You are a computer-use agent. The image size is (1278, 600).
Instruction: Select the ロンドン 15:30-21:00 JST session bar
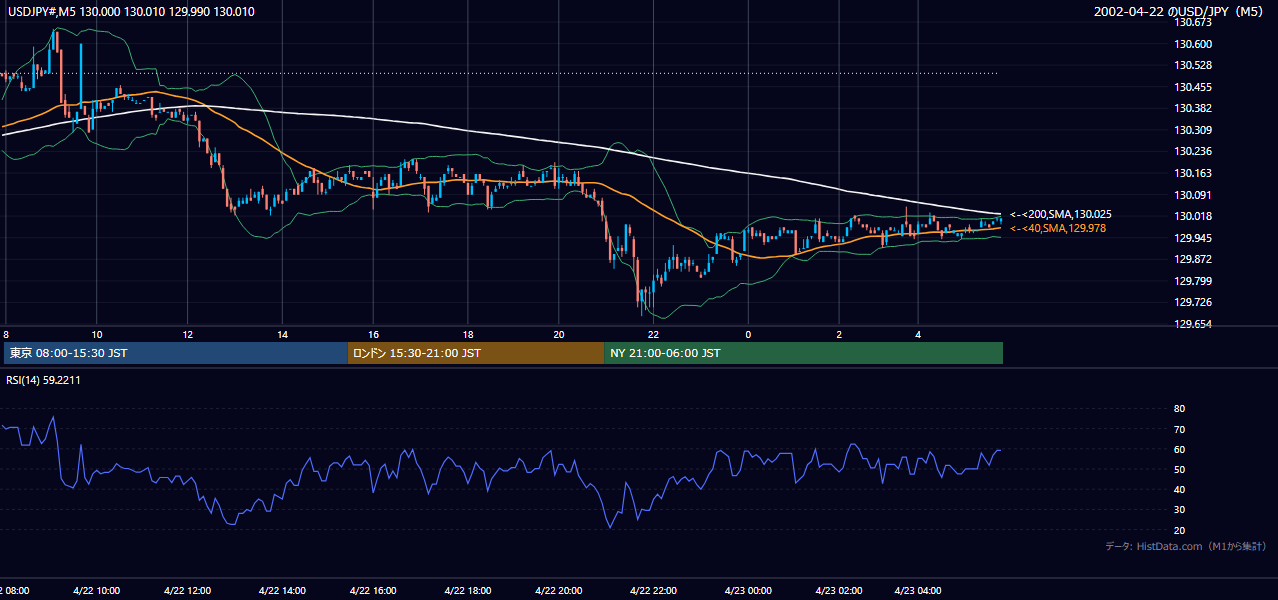tap(475, 353)
